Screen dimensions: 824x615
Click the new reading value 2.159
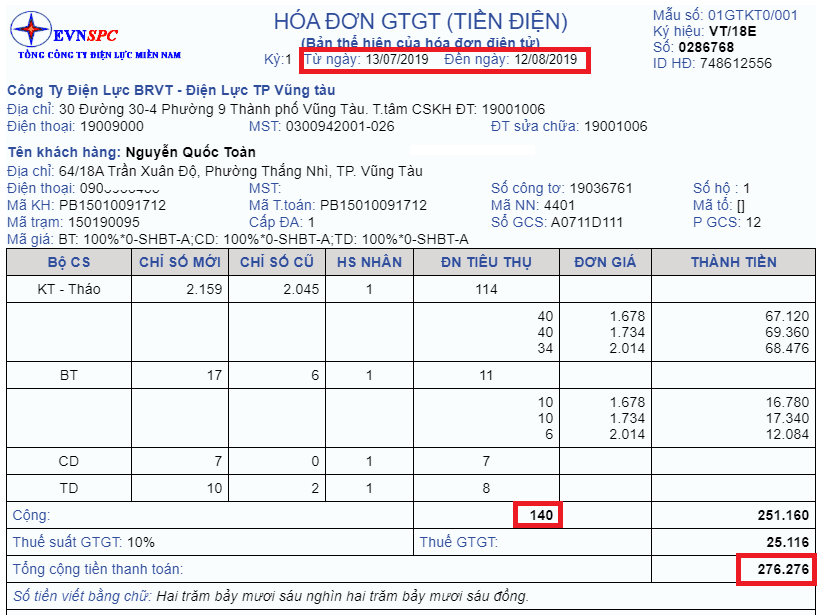click(x=204, y=289)
